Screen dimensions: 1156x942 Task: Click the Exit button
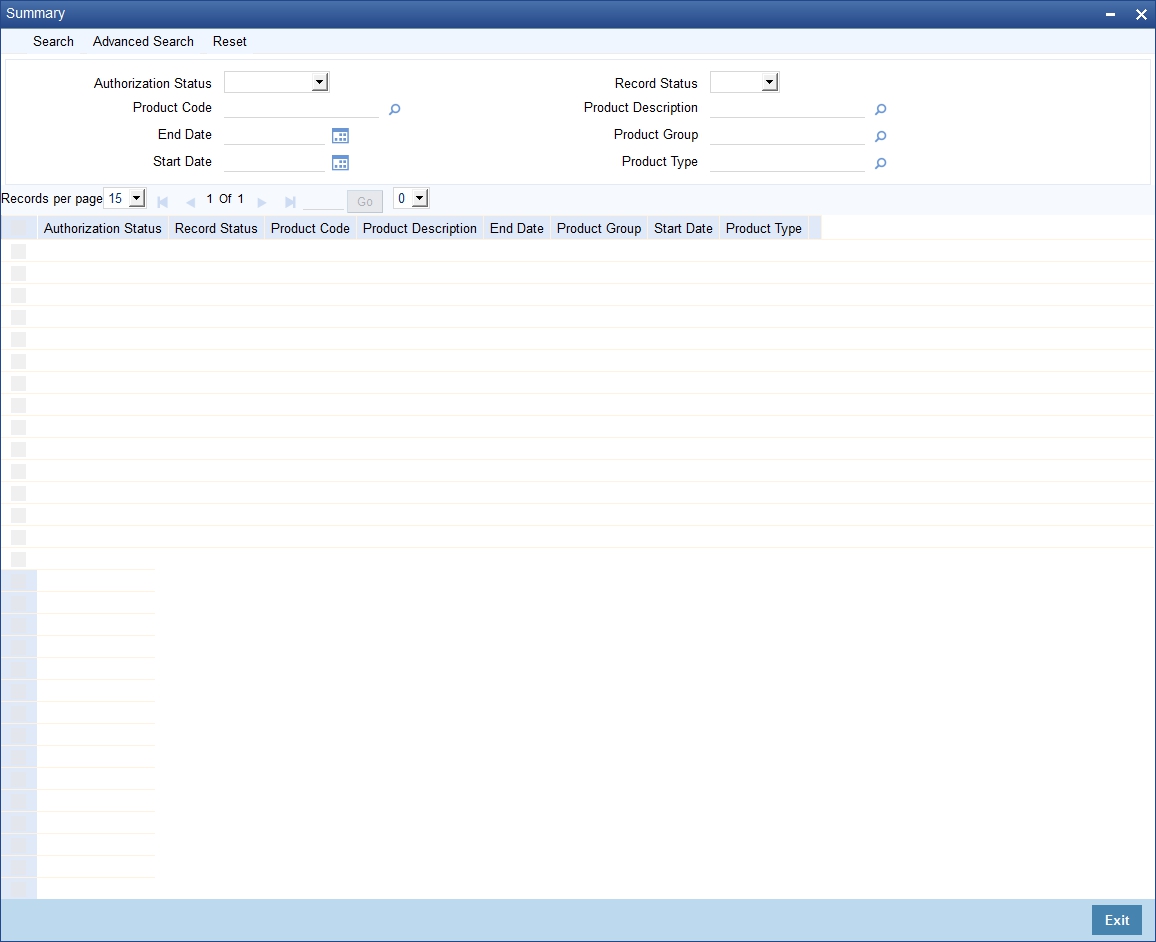point(1116,920)
